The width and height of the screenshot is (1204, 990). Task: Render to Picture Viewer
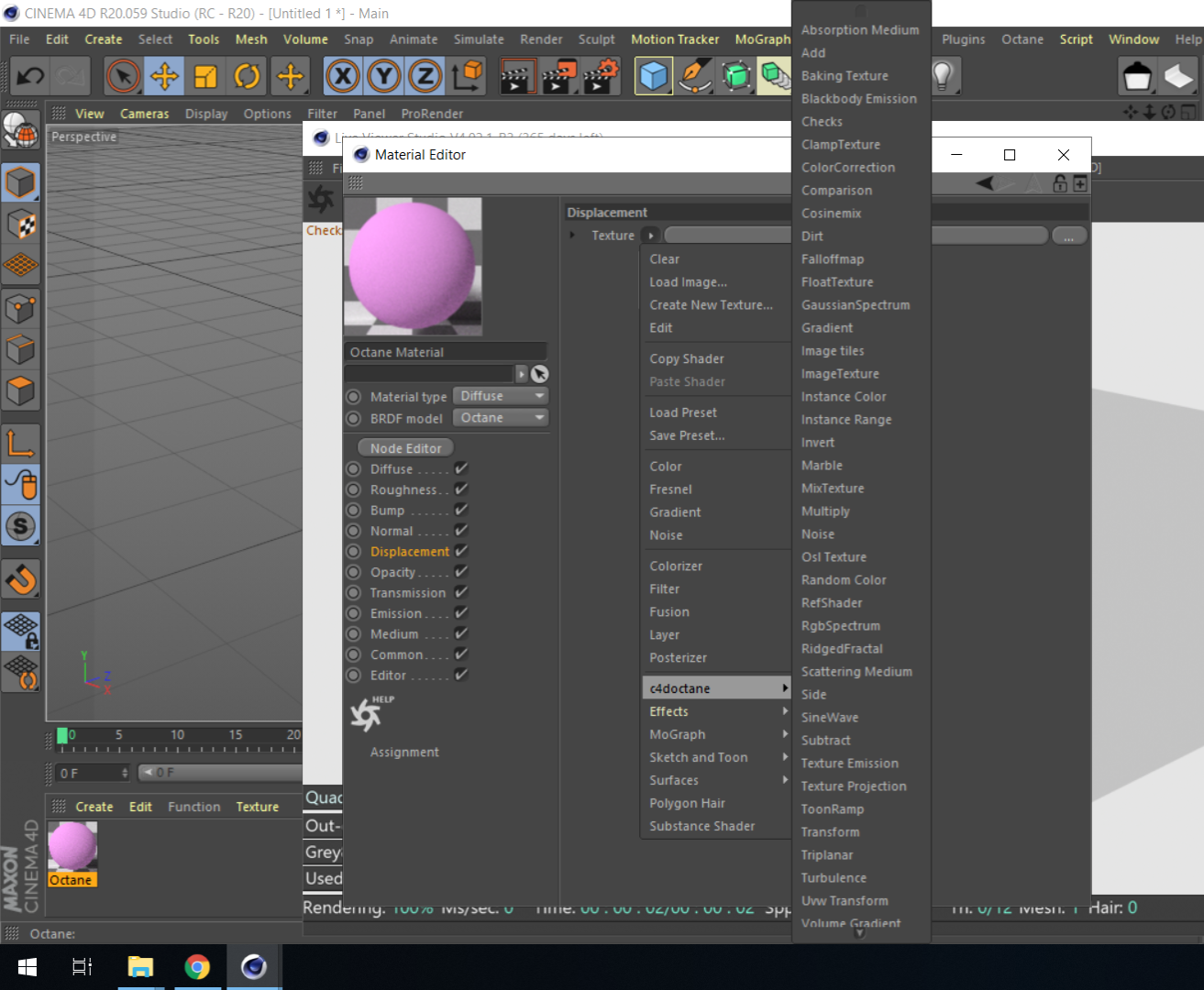558,76
